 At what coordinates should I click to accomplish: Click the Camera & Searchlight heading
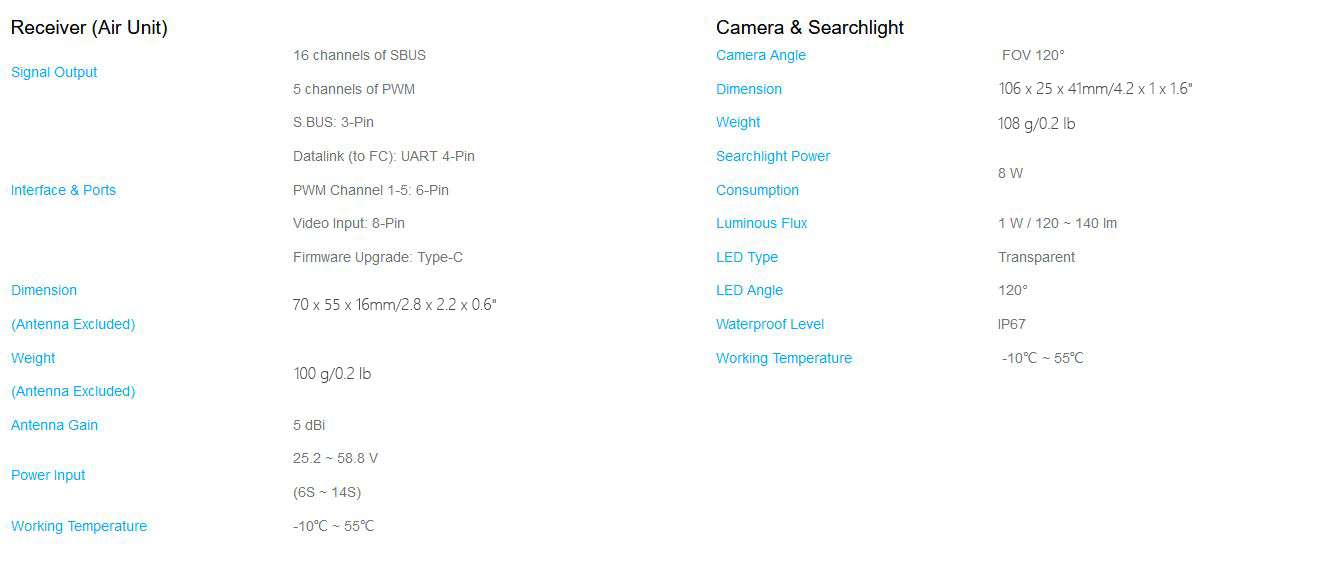809,28
